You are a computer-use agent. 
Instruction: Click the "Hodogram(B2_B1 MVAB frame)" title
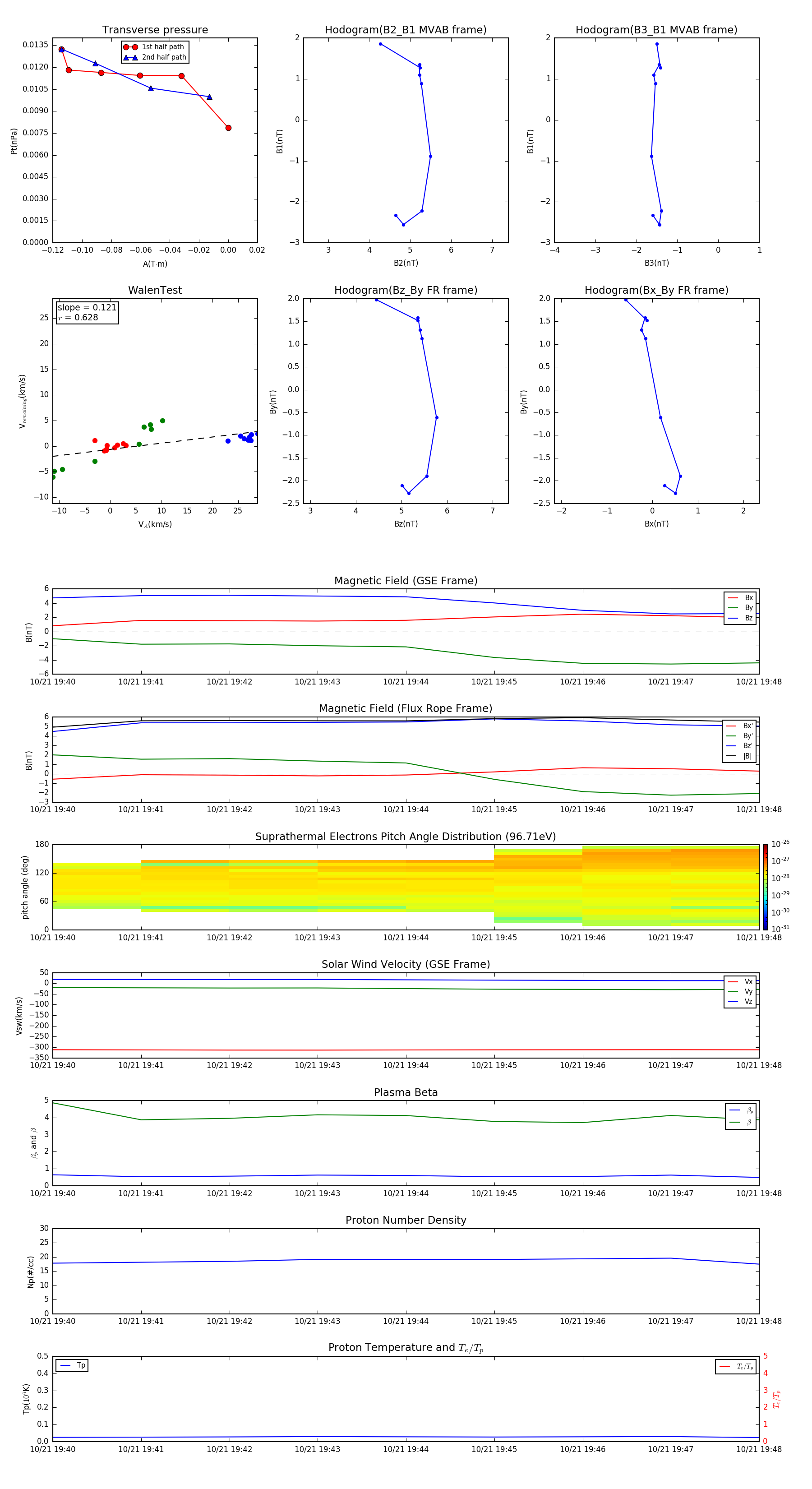(406, 30)
